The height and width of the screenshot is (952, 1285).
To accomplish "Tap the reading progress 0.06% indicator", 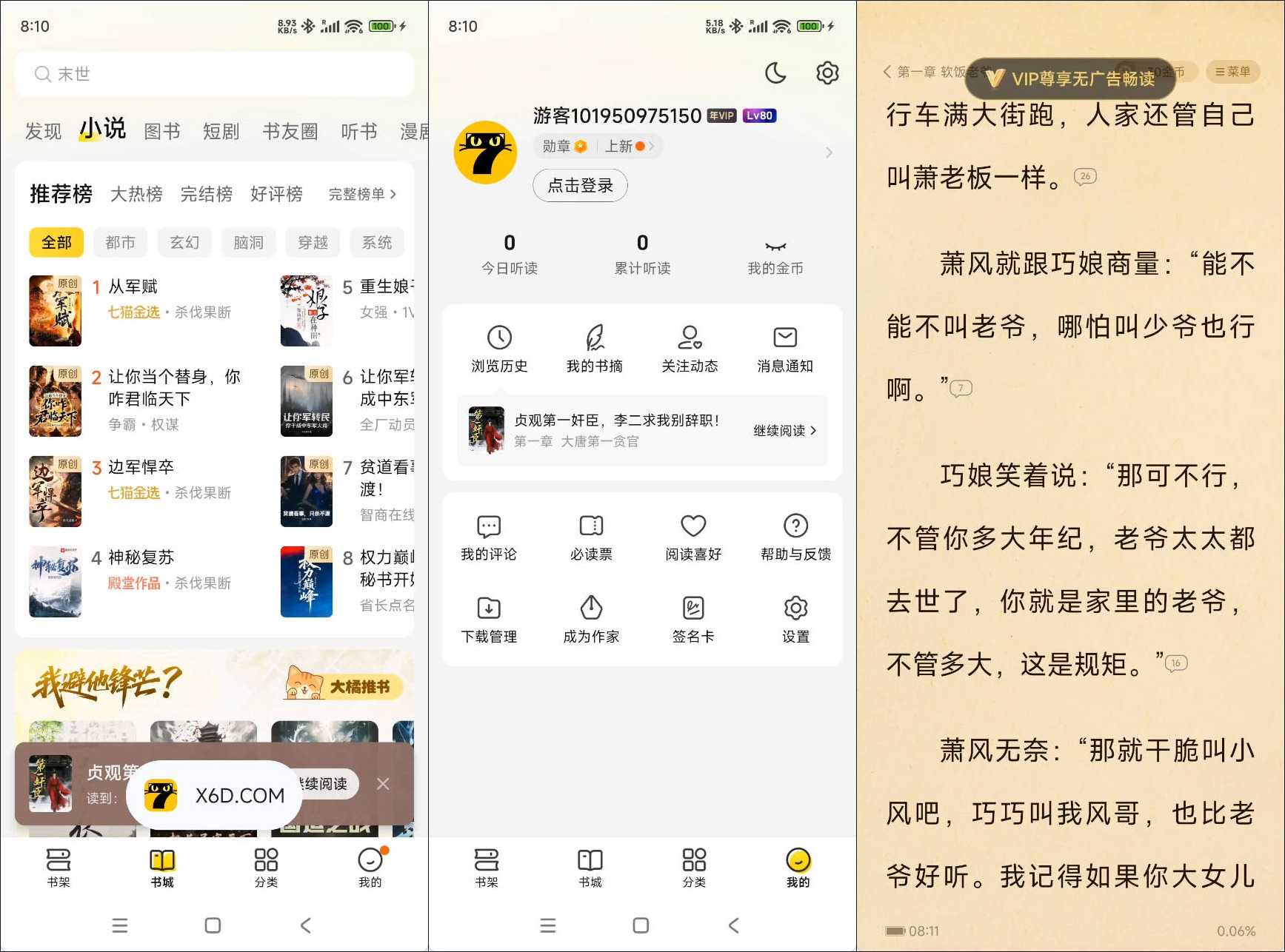I will 1235,931.
